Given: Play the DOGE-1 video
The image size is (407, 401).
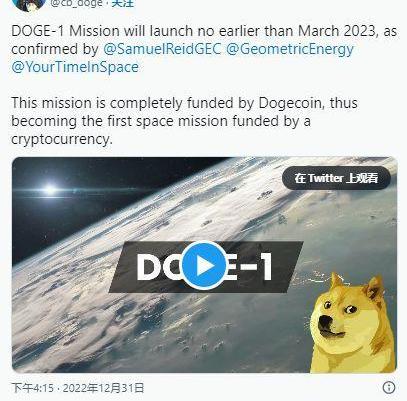Looking at the screenshot, I should coord(204,265).
